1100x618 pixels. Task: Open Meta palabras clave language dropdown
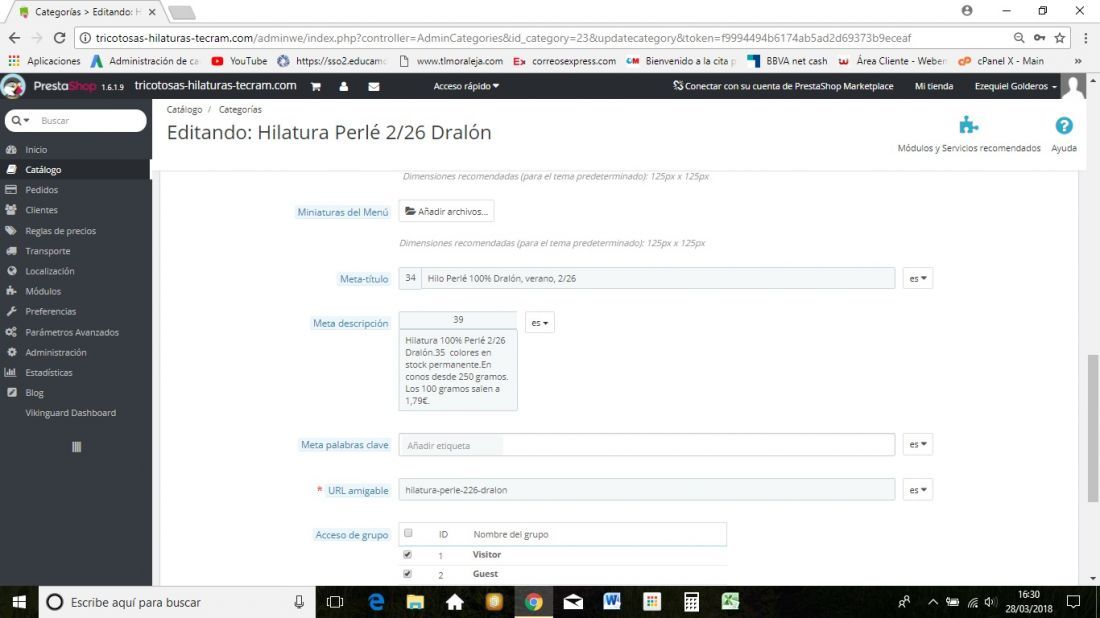918,444
